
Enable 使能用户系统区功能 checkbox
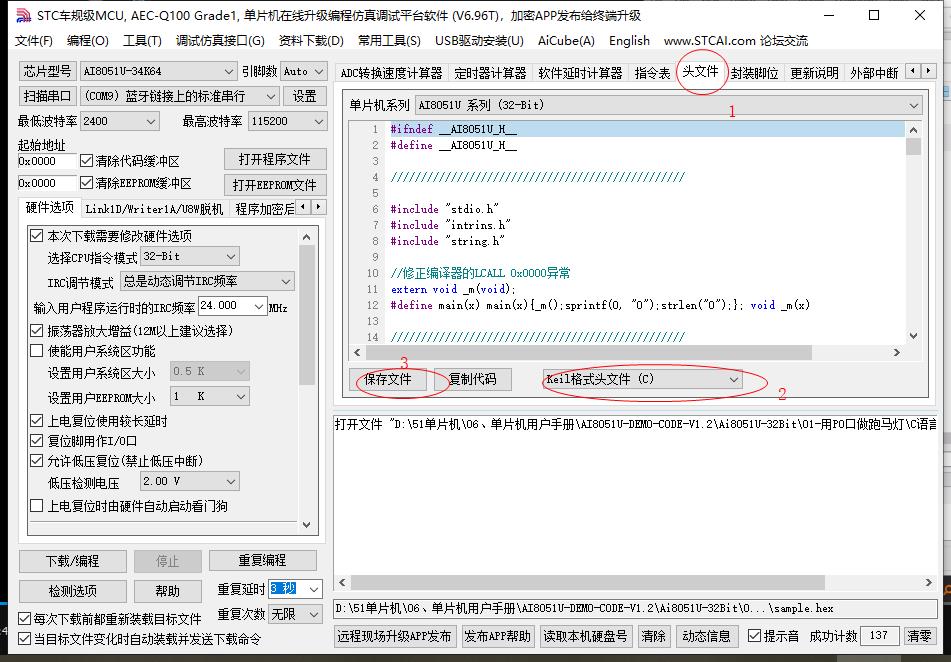pyautogui.click(x=37, y=351)
